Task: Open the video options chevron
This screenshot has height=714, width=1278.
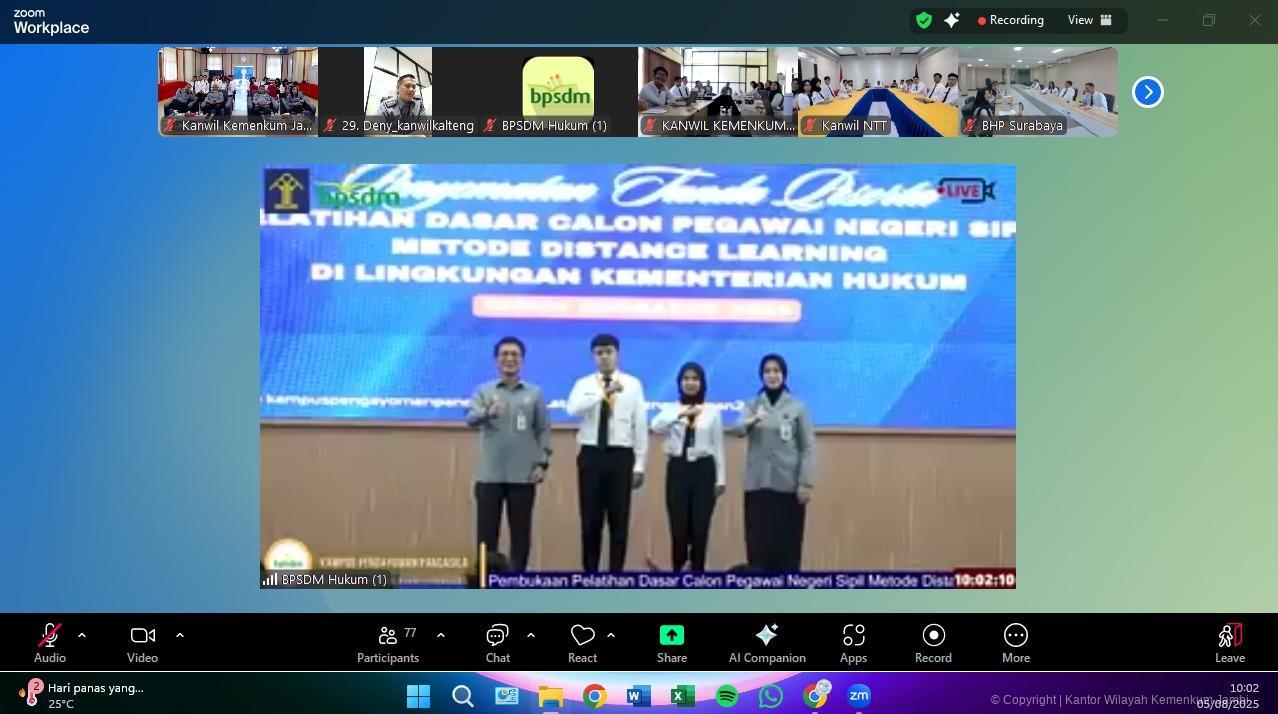Action: pyautogui.click(x=180, y=634)
